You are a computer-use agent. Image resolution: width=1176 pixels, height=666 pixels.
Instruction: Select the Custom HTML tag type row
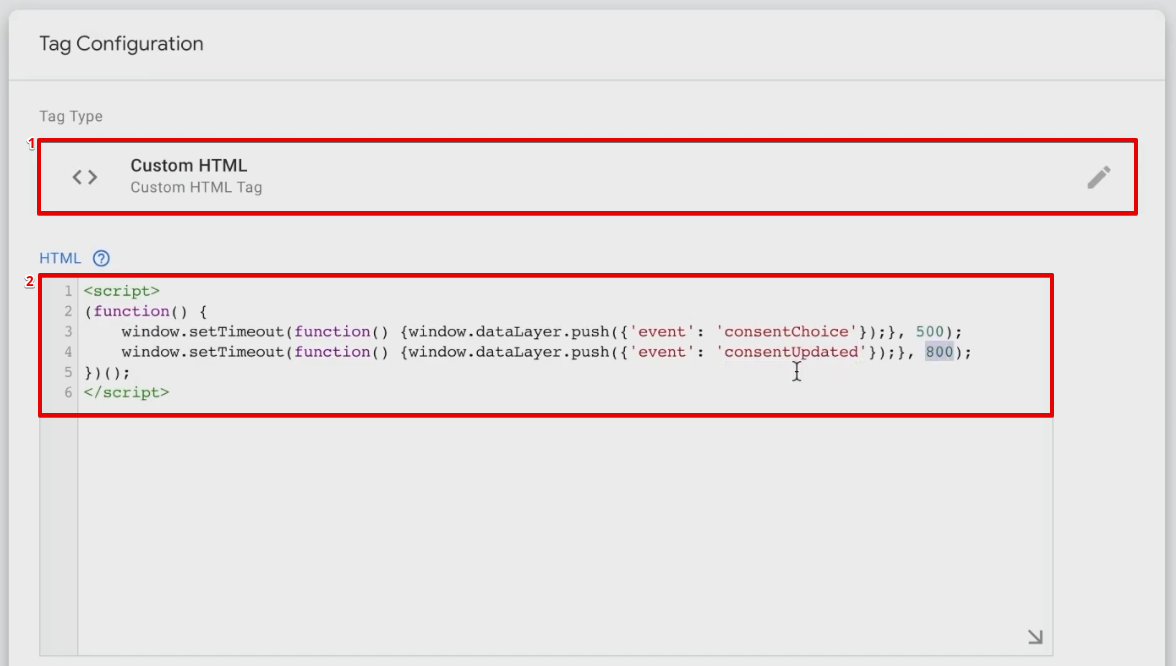pos(587,177)
